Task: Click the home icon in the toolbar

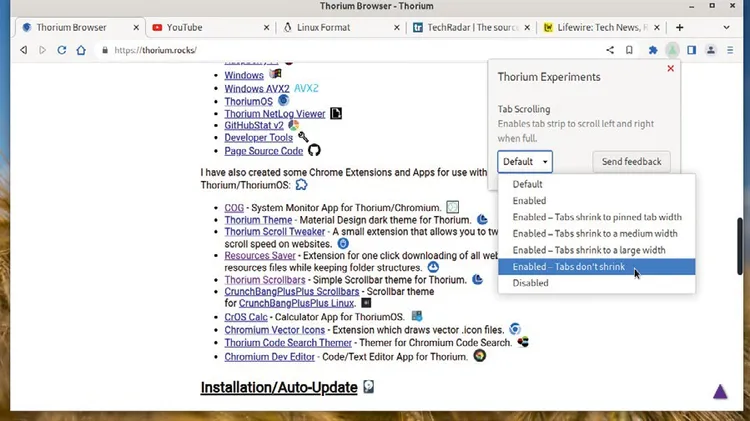Action: click(82, 50)
